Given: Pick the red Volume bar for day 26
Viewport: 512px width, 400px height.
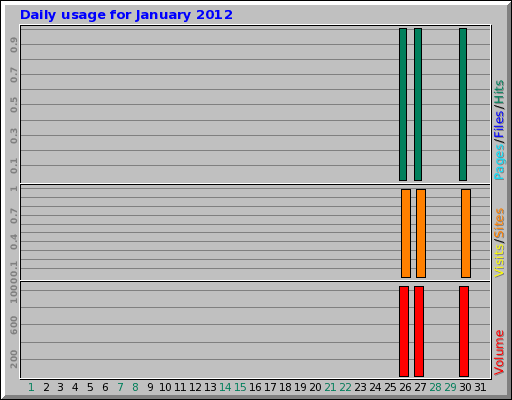Looking at the screenshot, I should click(404, 331).
